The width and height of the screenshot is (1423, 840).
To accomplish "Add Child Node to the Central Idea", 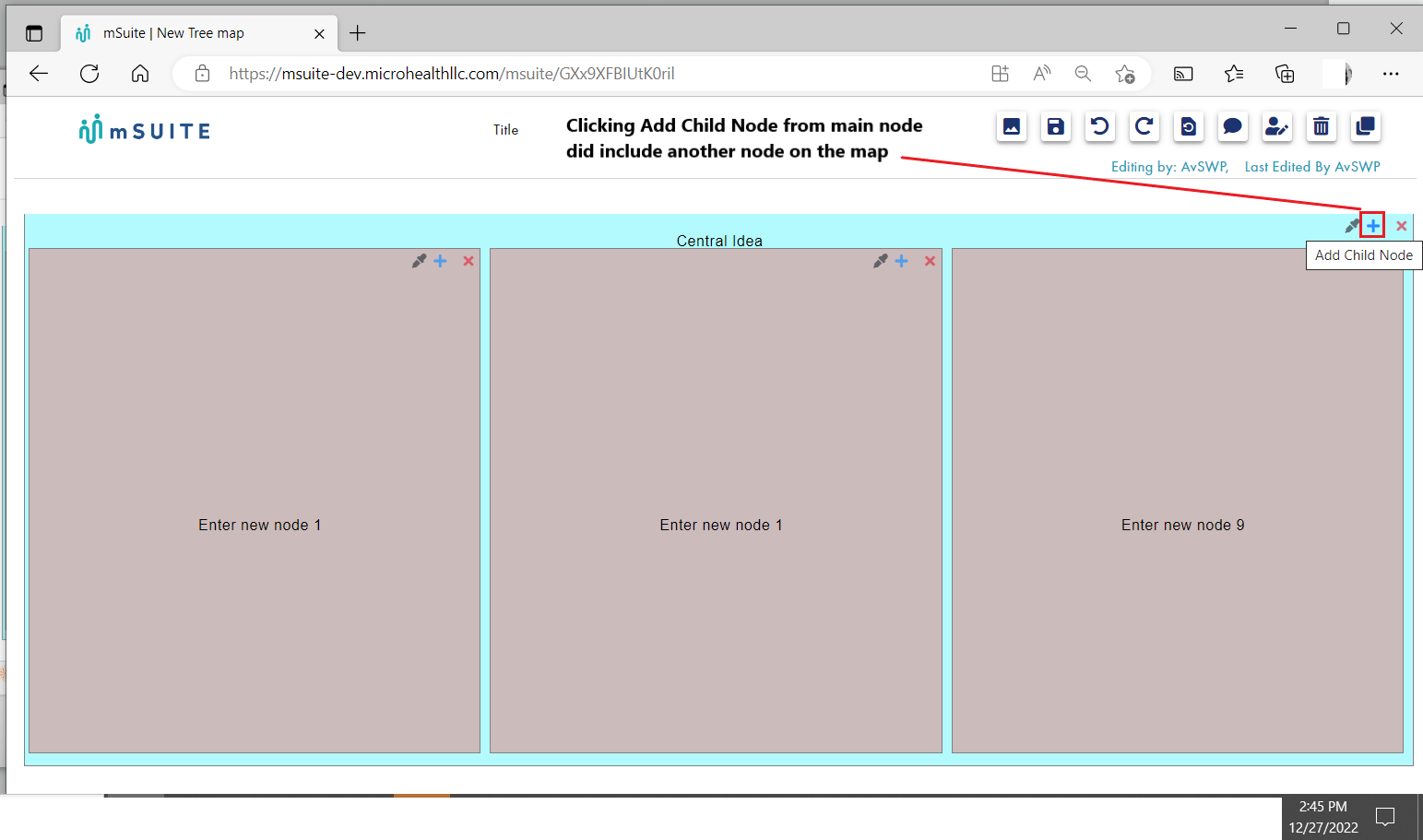I will coord(1372,224).
